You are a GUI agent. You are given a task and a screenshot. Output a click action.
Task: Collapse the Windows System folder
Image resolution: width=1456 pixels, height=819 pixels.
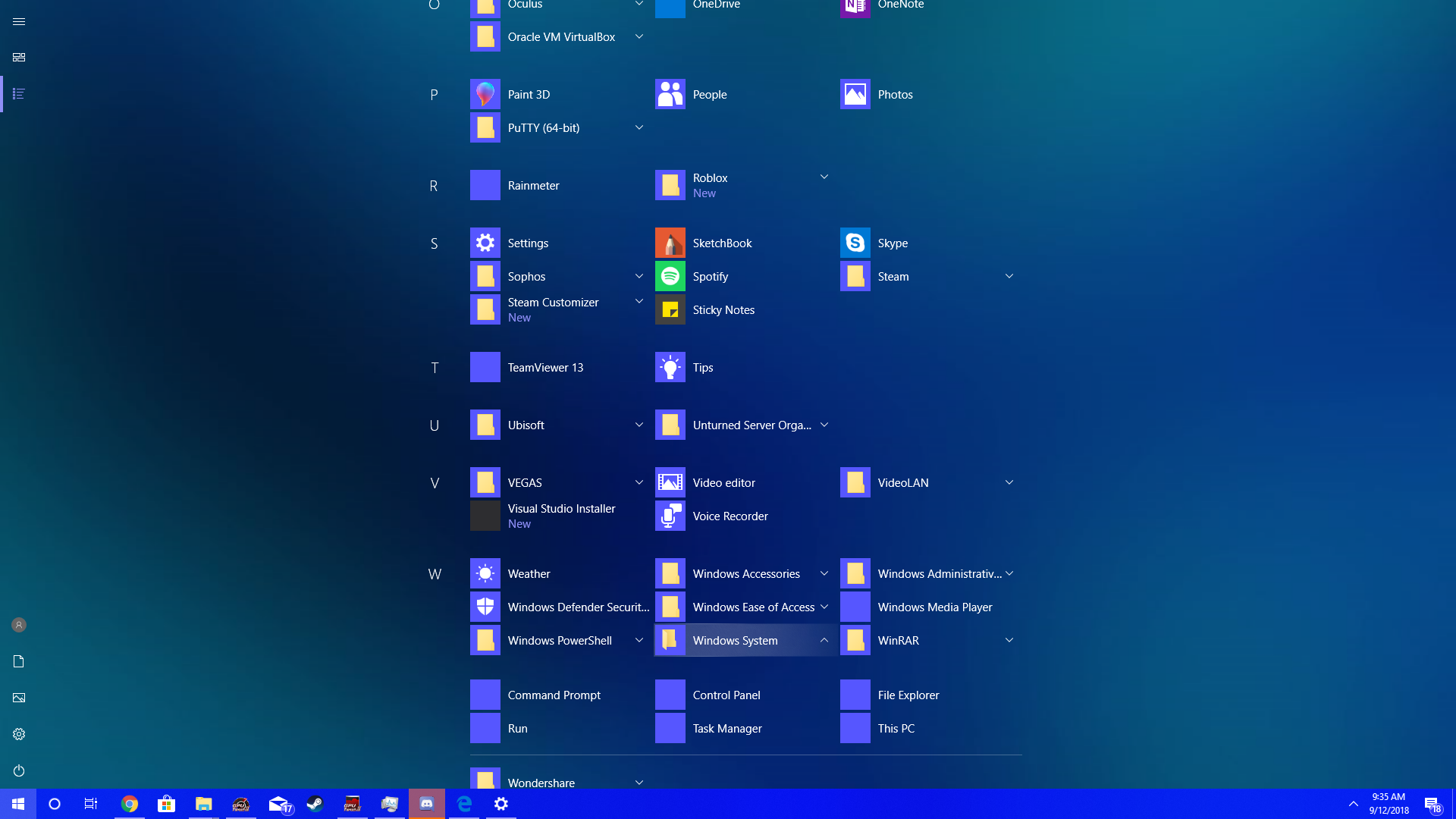point(824,640)
